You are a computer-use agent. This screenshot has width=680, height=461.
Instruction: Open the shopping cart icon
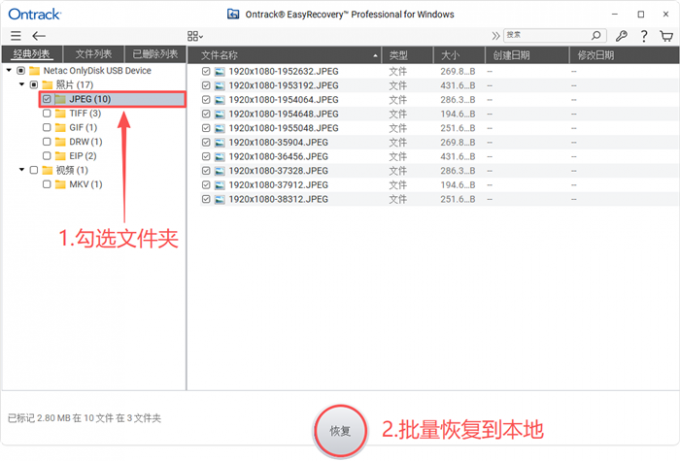(666, 36)
